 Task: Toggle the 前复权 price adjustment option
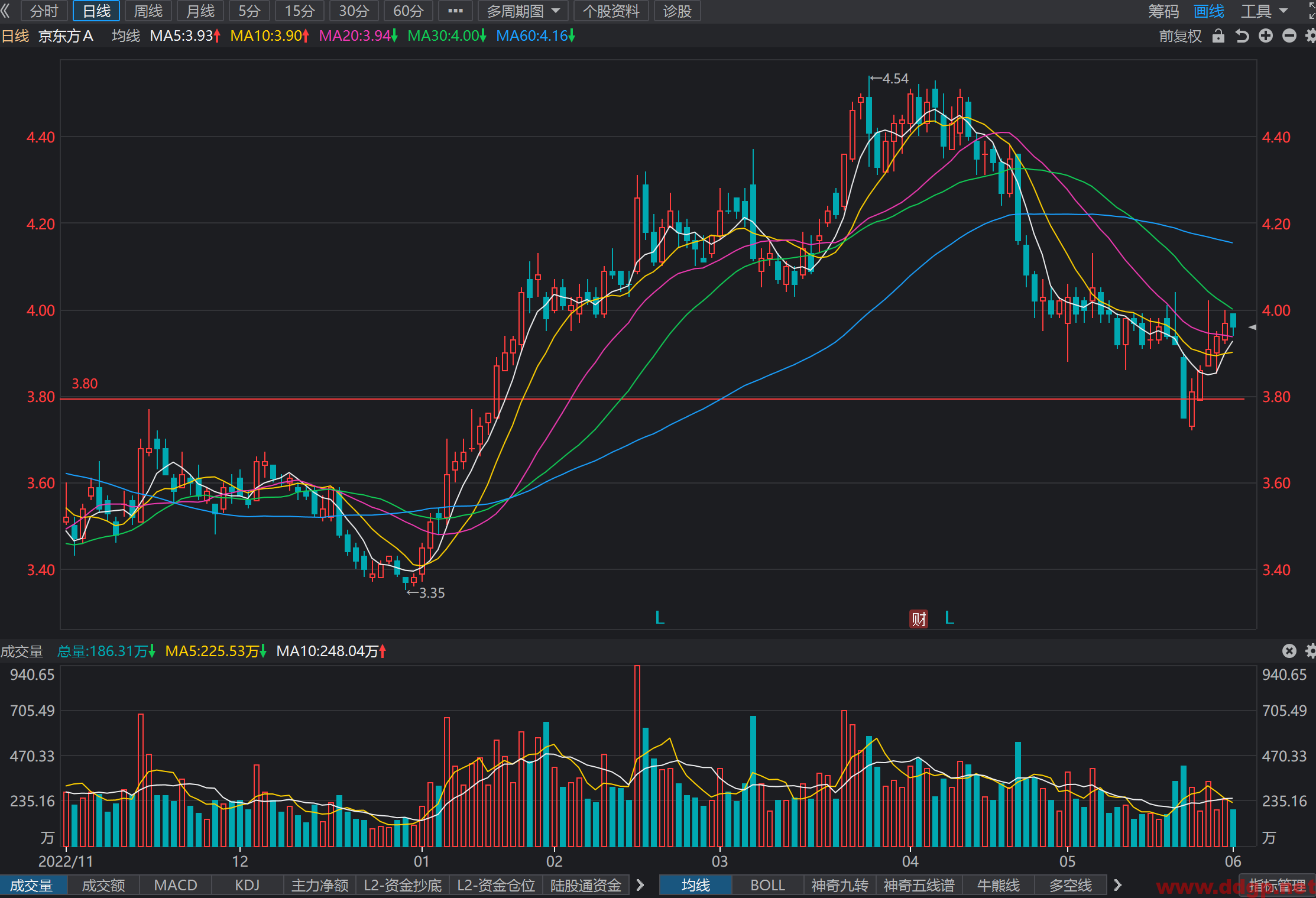point(1180,36)
